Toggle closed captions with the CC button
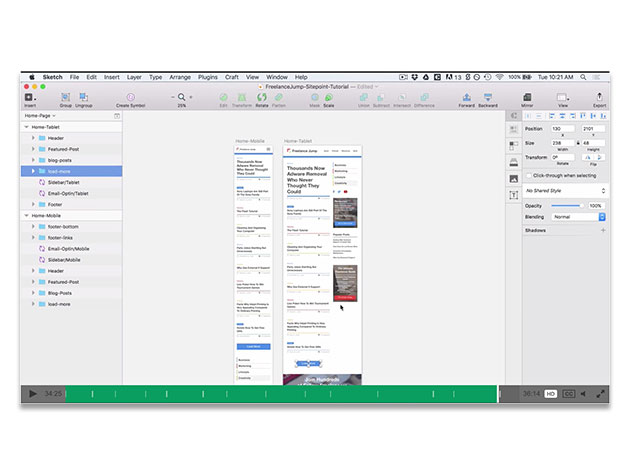The height and width of the screenshot is (473, 630). click(569, 394)
